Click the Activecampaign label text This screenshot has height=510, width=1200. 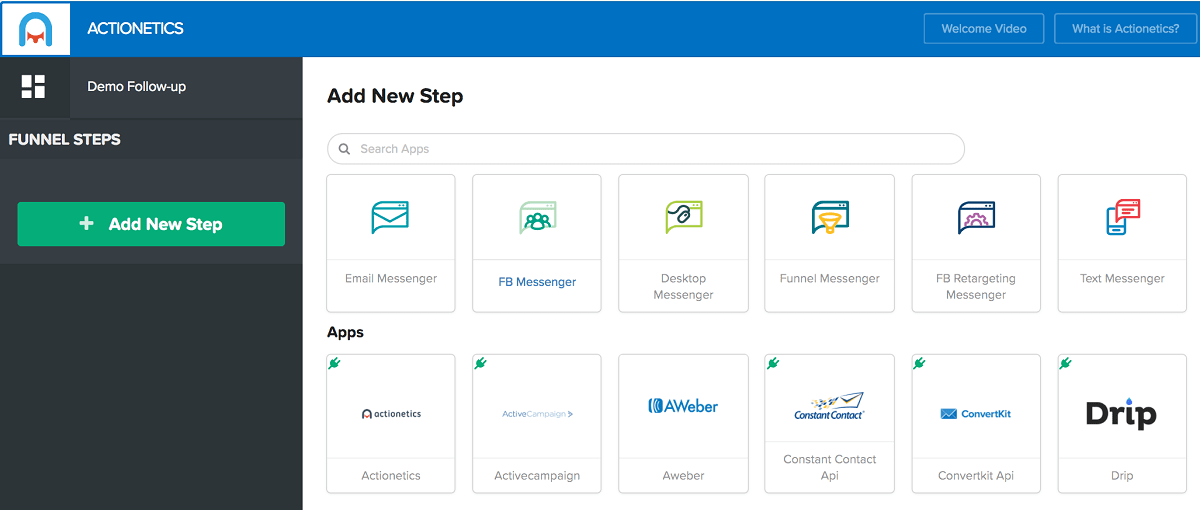tap(537, 476)
